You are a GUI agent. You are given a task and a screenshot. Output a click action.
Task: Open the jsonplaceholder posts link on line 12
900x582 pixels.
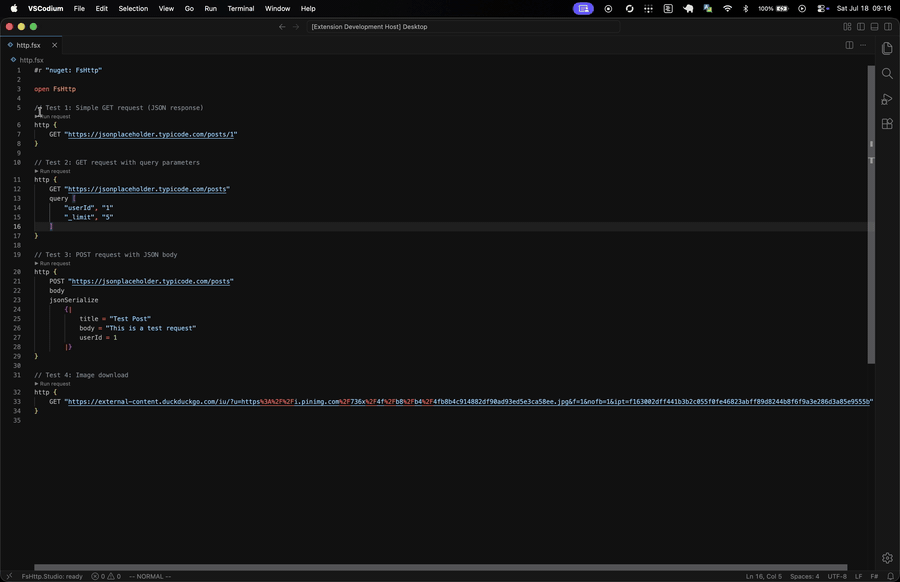(x=147, y=189)
